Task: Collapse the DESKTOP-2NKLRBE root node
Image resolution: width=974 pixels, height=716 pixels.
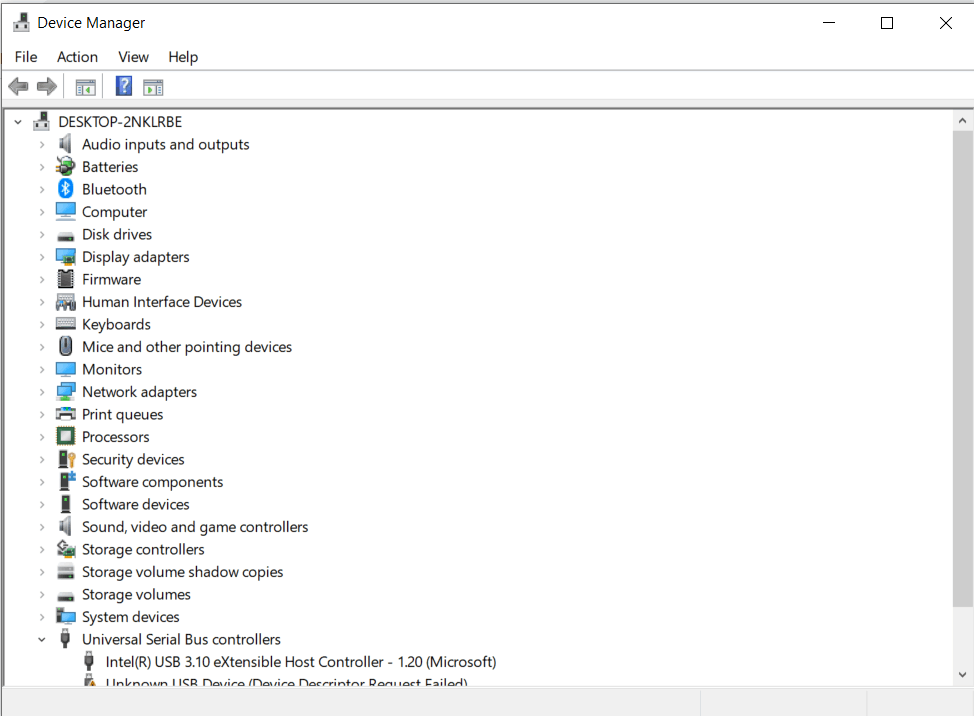Action: click(x=18, y=122)
